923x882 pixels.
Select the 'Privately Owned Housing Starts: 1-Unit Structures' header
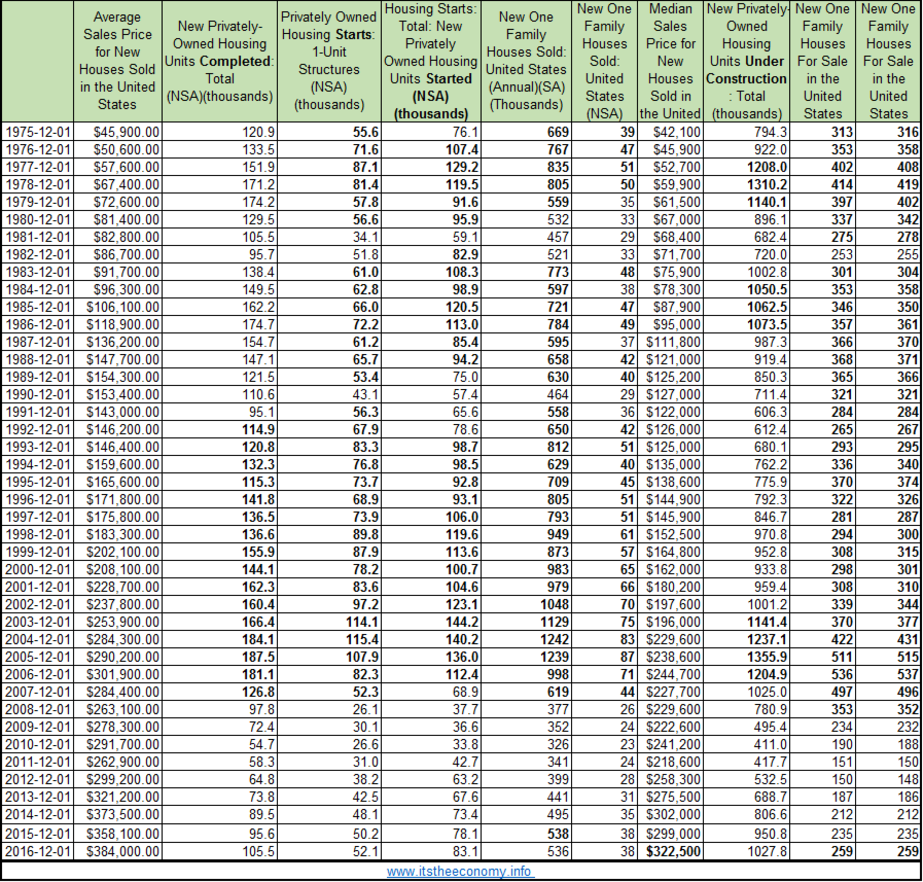point(328,61)
